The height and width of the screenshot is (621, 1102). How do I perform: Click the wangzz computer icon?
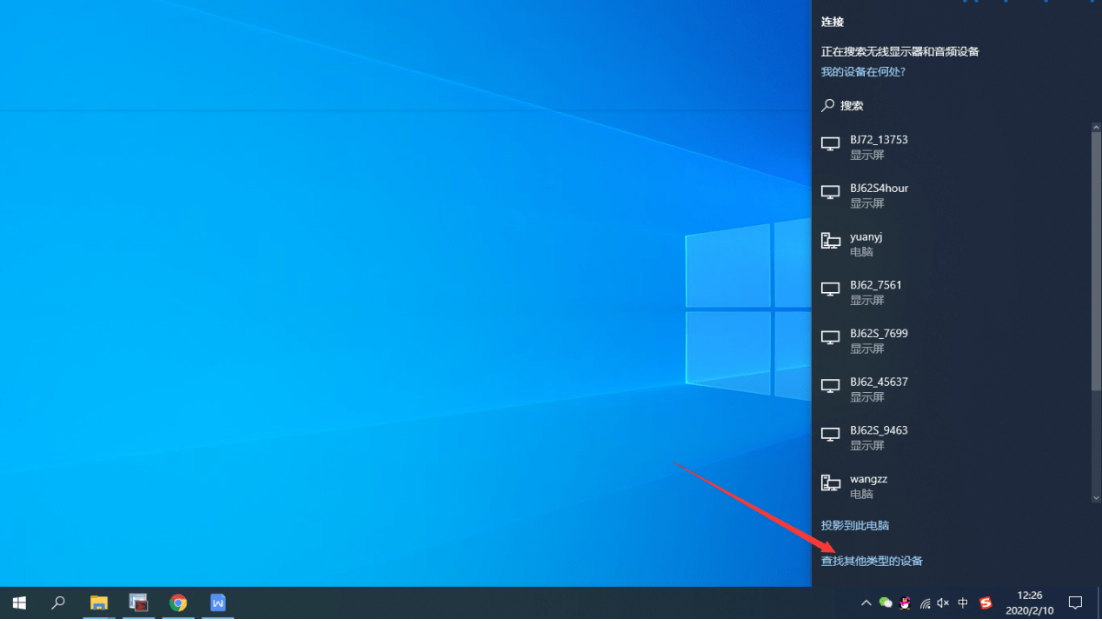point(830,483)
